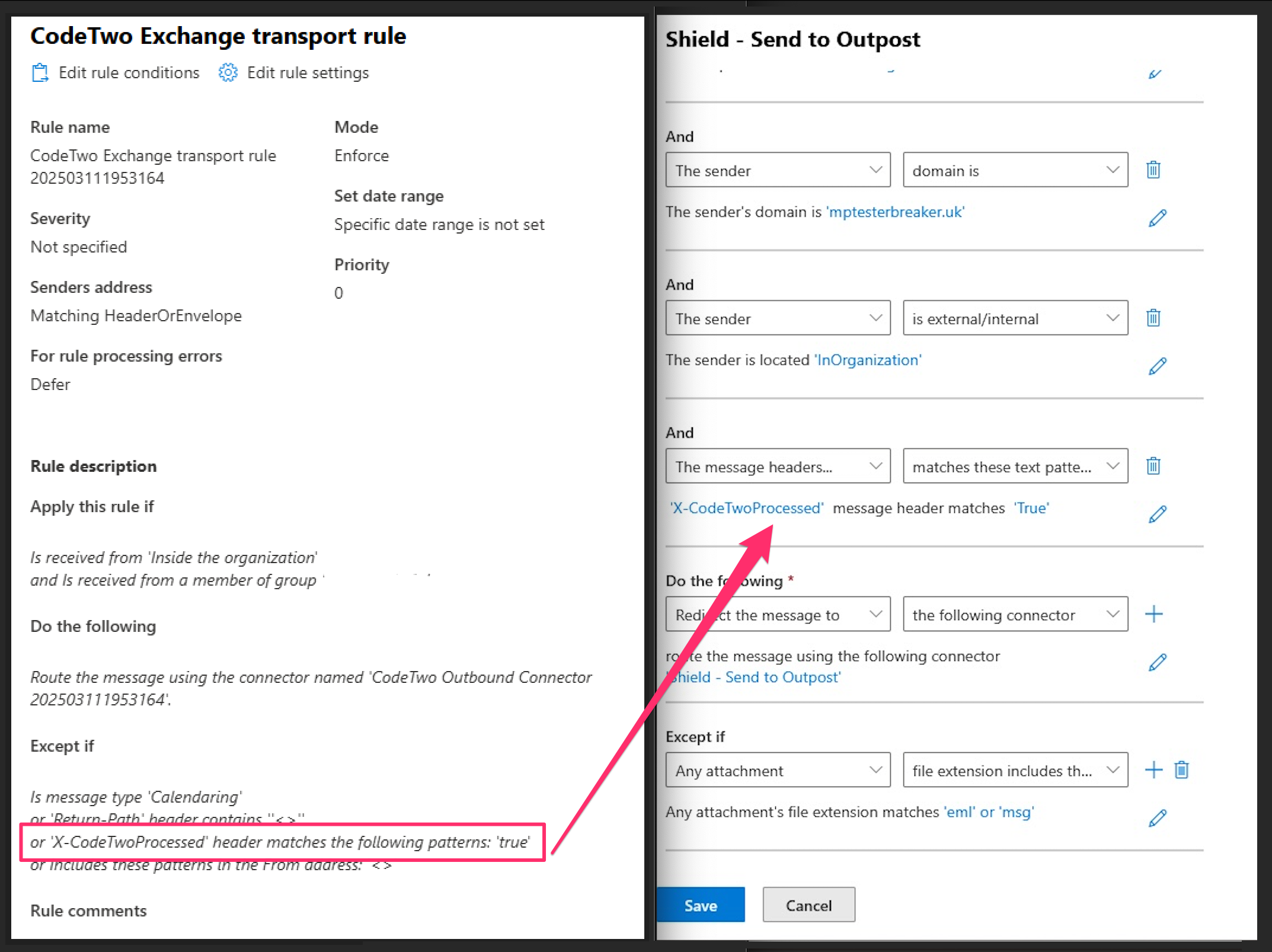Screen dimensions: 1272x952
Task: Open 'the following connector' dropdown
Action: tap(1015, 615)
